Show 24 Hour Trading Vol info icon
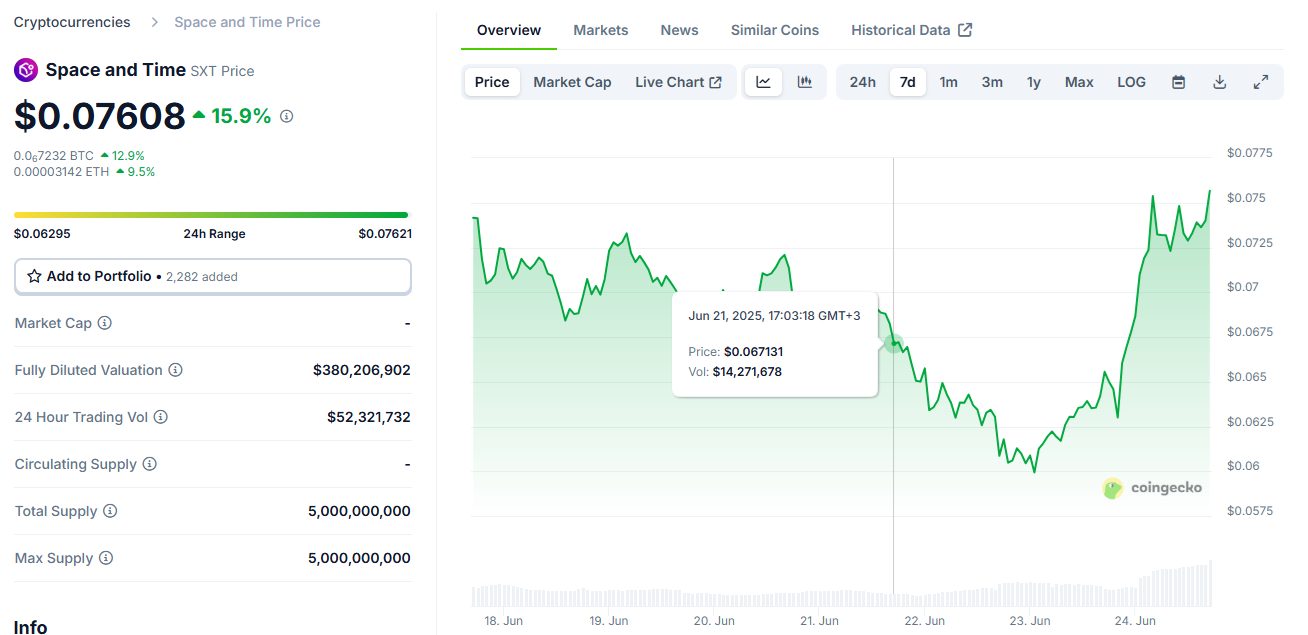 (x=160, y=417)
